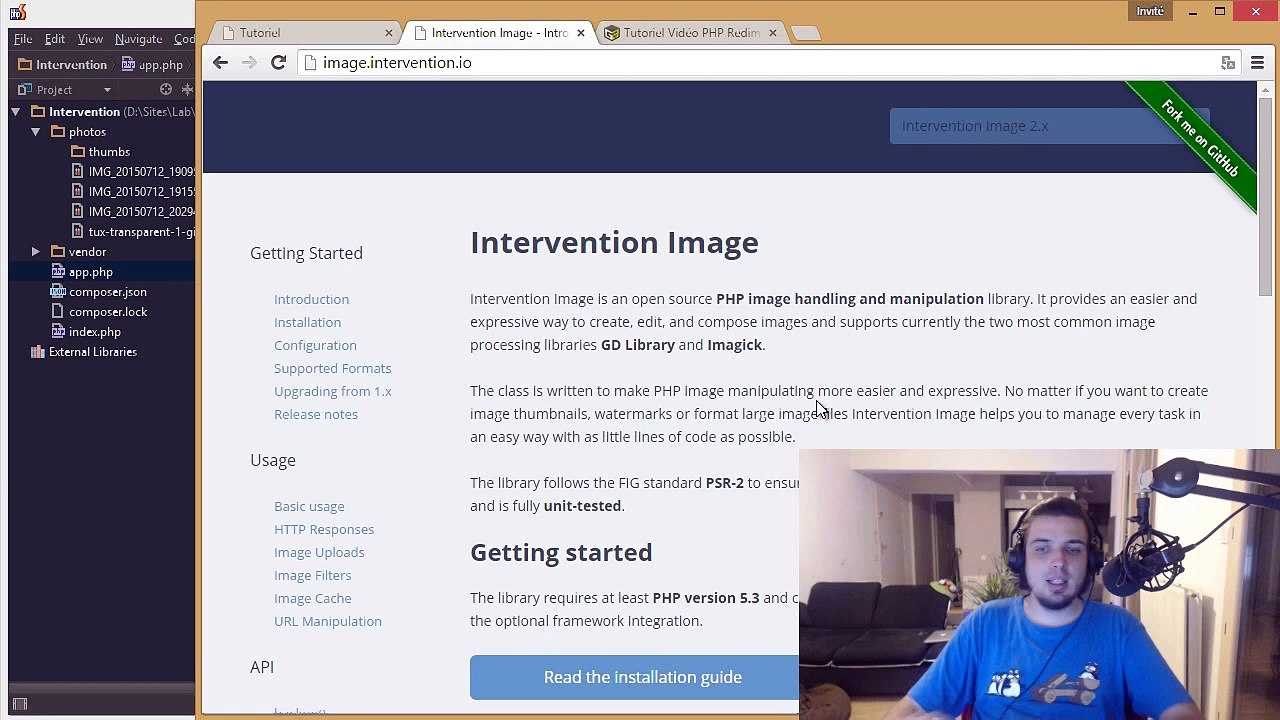Open the Image Filters link
This screenshot has width=1280, height=720.
click(x=312, y=575)
